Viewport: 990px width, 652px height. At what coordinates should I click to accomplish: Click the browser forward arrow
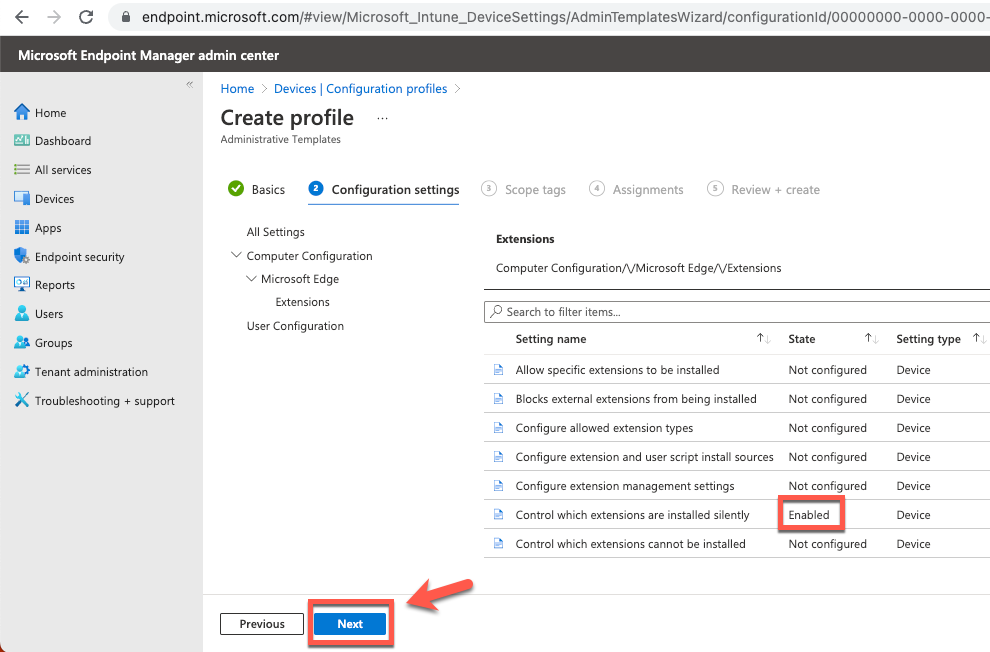point(54,17)
